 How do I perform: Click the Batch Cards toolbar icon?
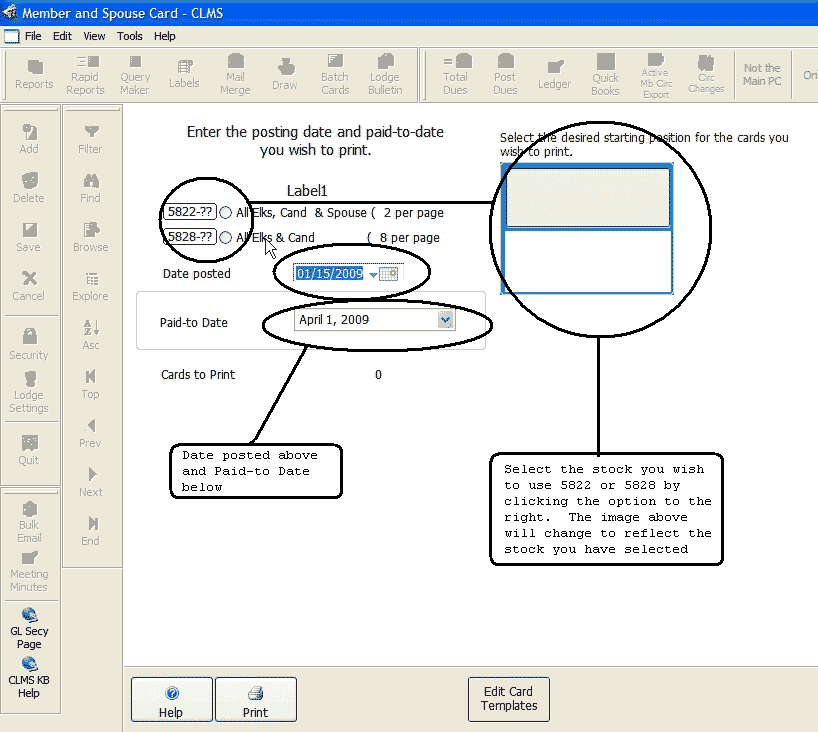(335, 75)
